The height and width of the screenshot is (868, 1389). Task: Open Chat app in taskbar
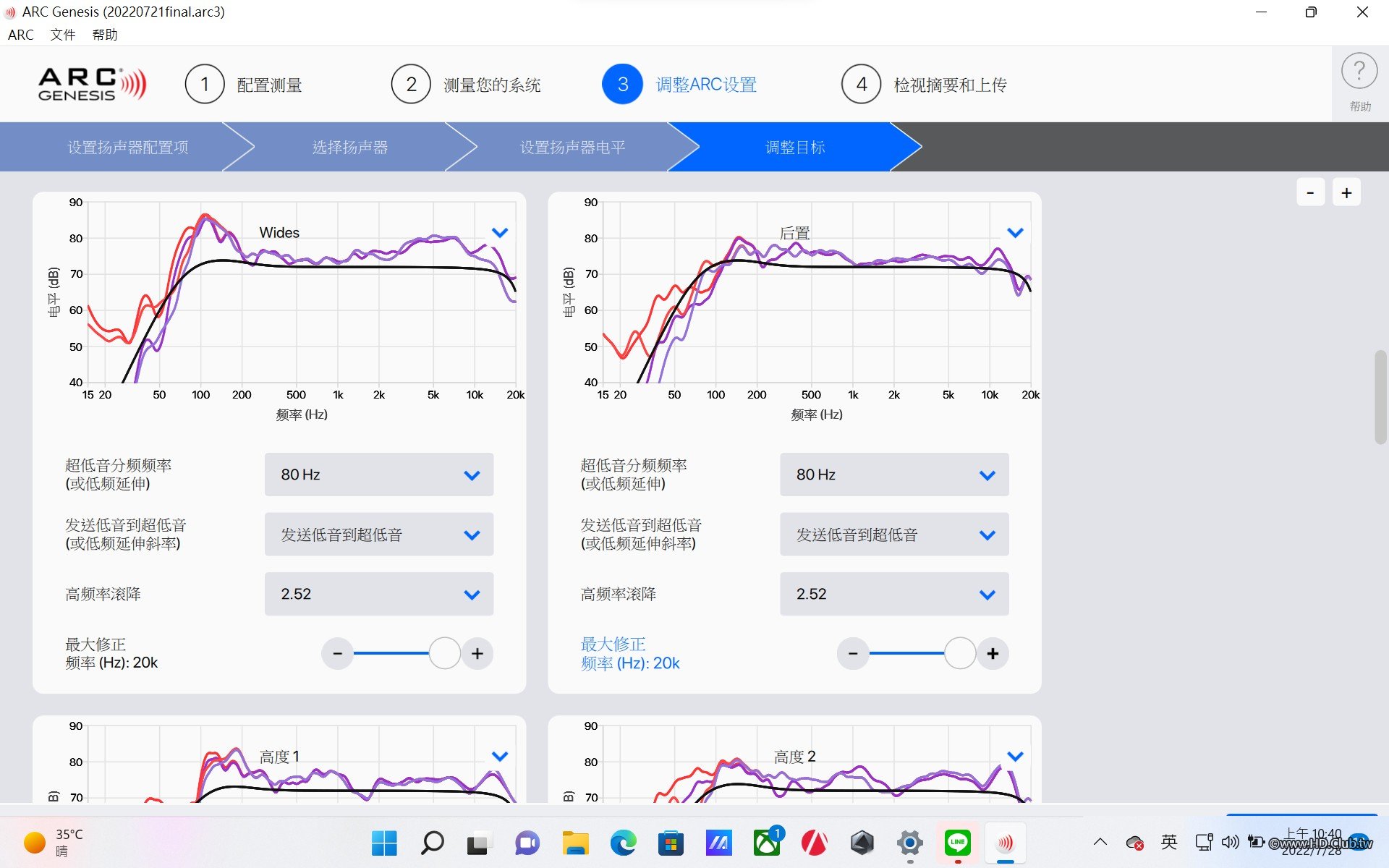(x=527, y=843)
